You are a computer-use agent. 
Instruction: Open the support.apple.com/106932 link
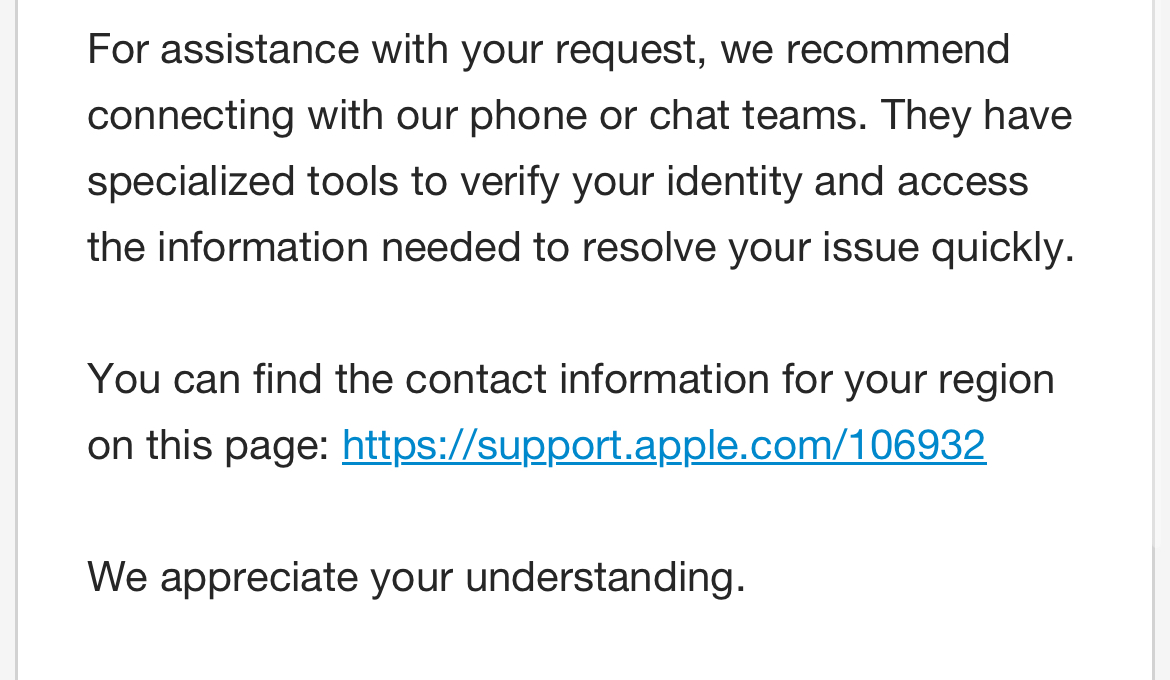663,445
